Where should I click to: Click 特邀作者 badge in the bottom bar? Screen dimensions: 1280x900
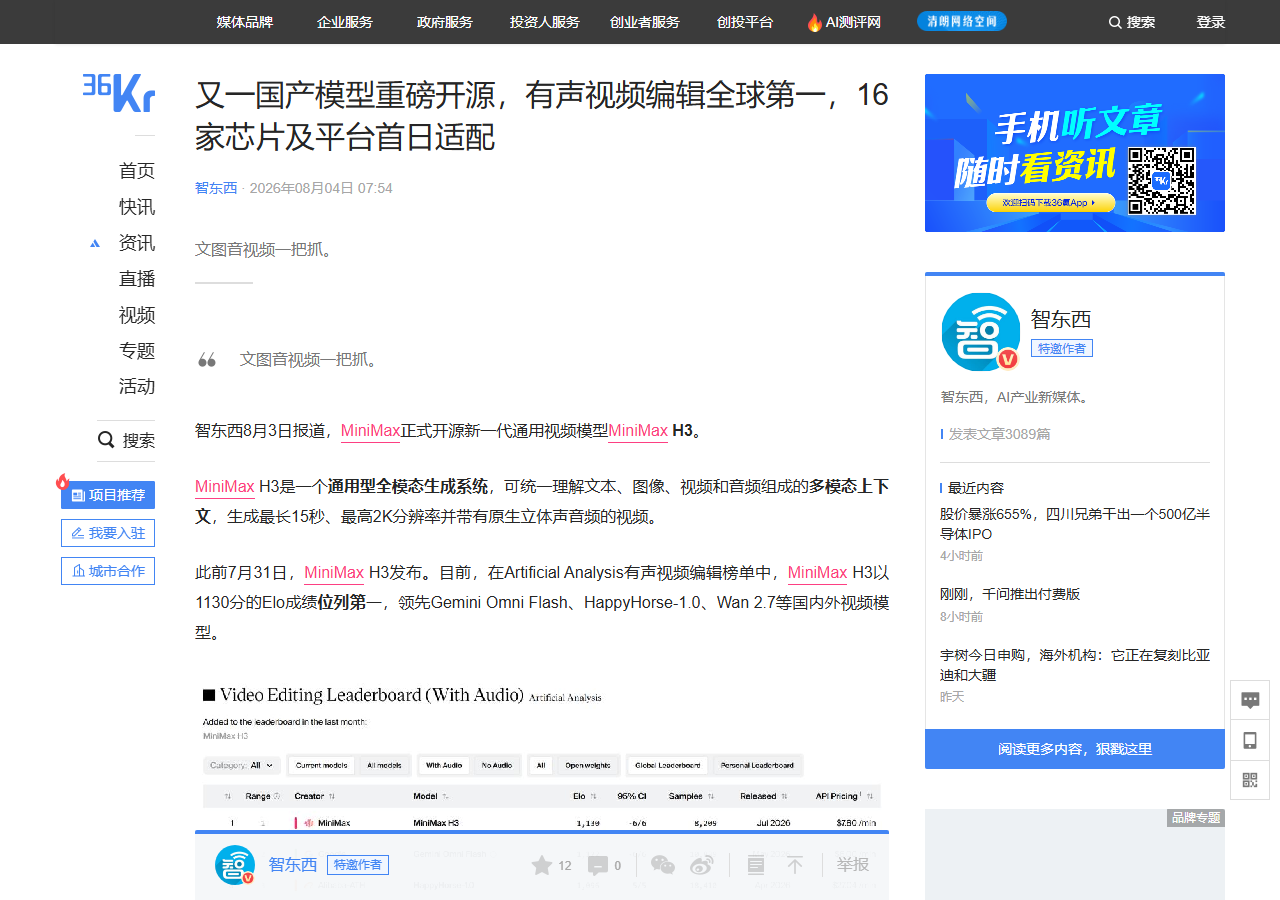click(358, 865)
